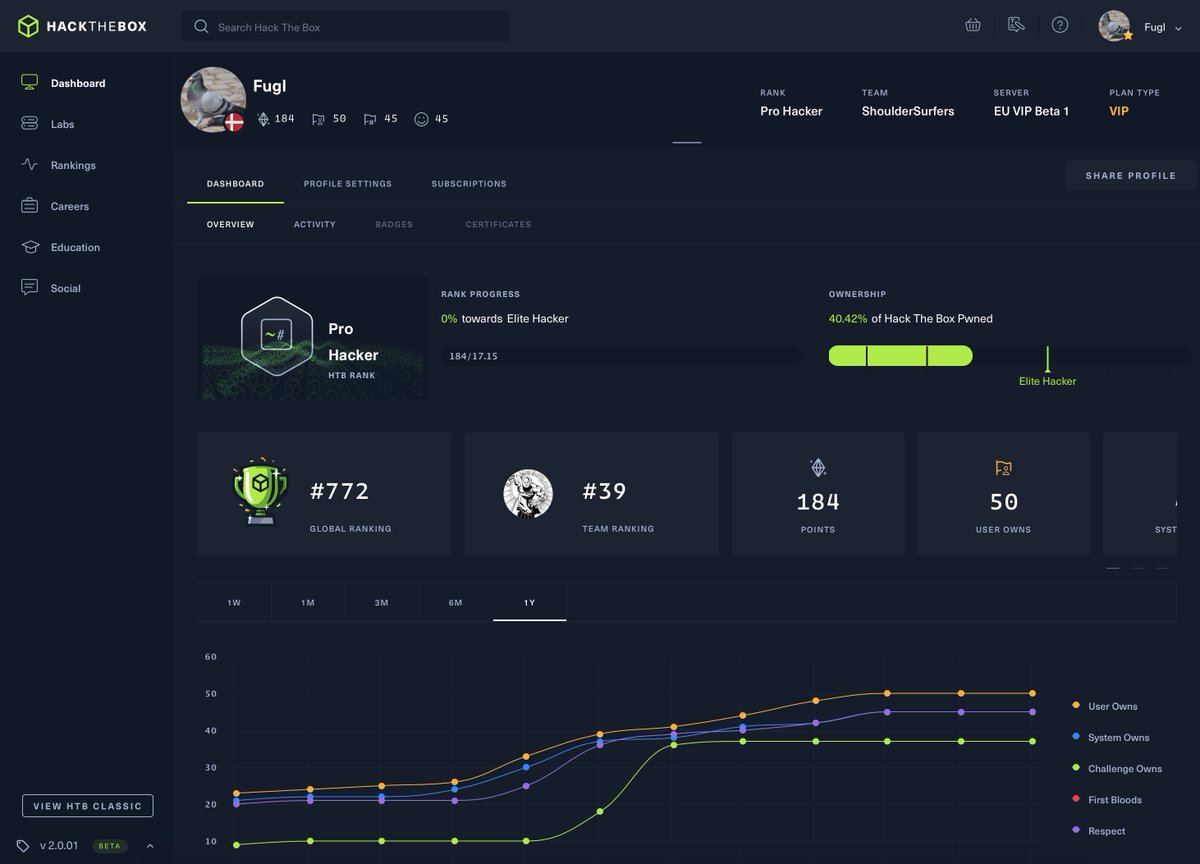The width and height of the screenshot is (1200, 864).
Task: Click the points icon in Points card
Action: pyautogui.click(x=818, y=467)
